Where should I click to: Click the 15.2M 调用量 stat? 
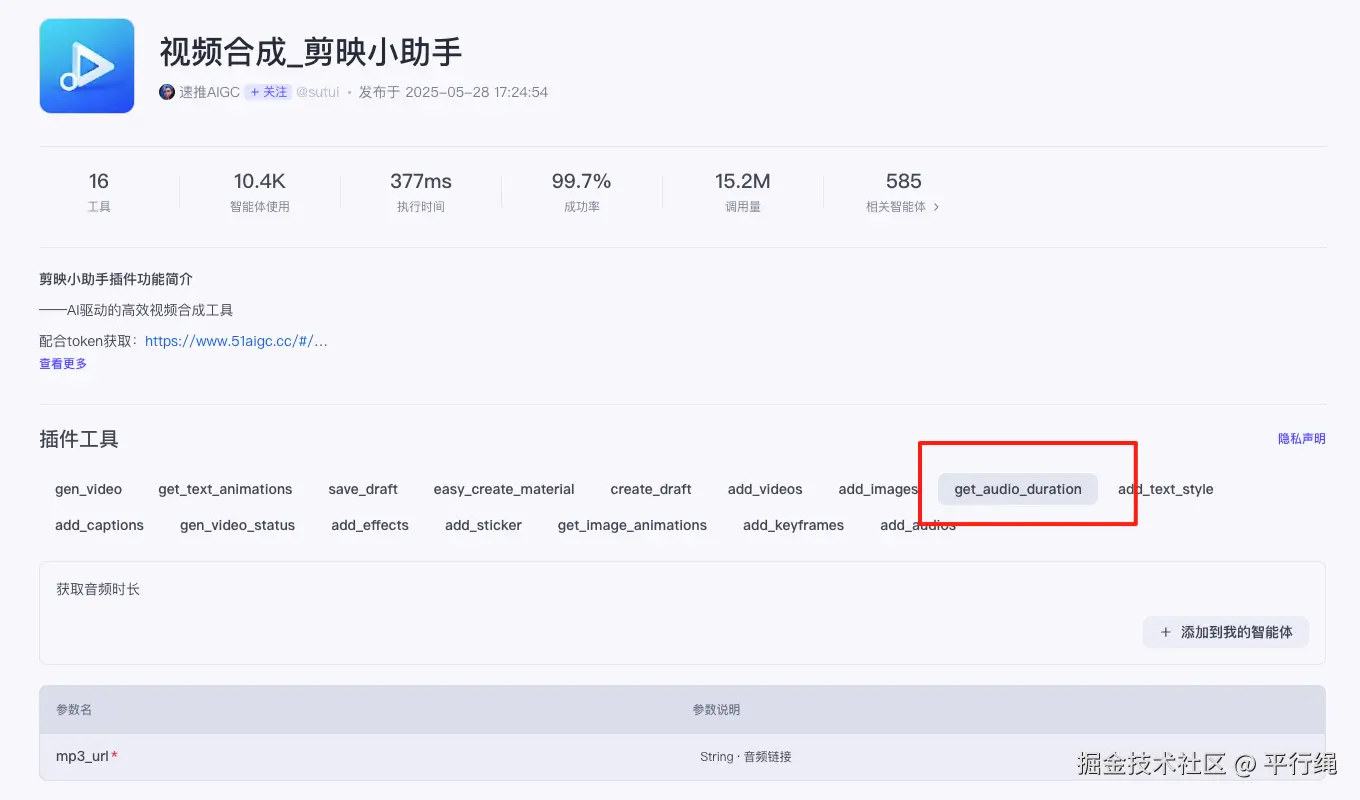pos(743,192)
